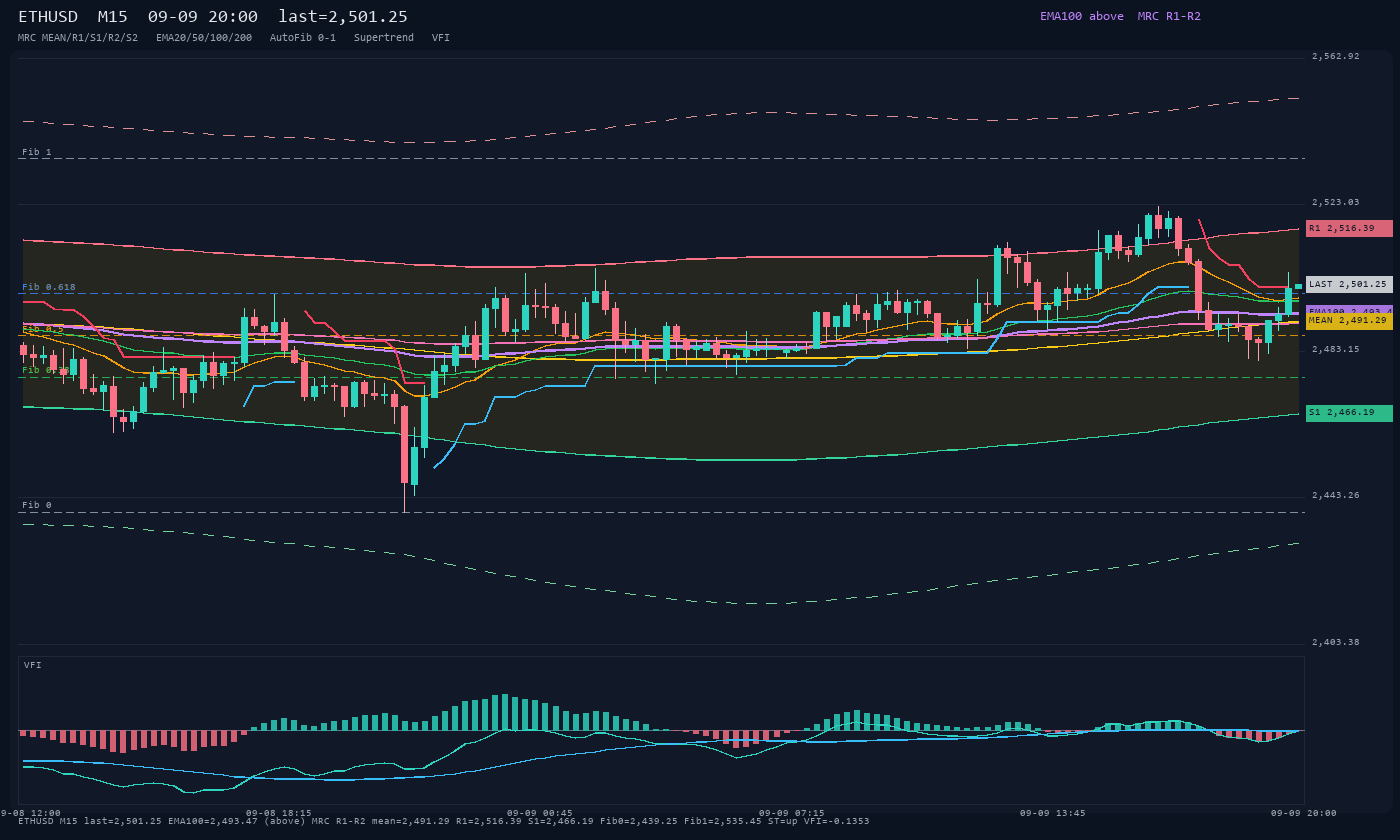Click the M15 timeframe in header
This screenshot has height=840, width=1400.
pyautogui.click(x=113, y=17)
